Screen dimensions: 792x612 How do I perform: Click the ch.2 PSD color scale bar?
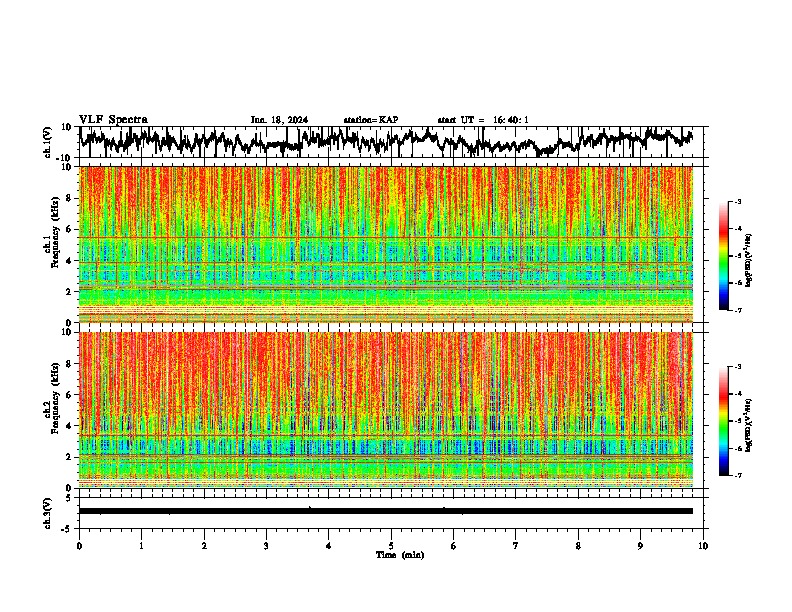pos(723,421)
